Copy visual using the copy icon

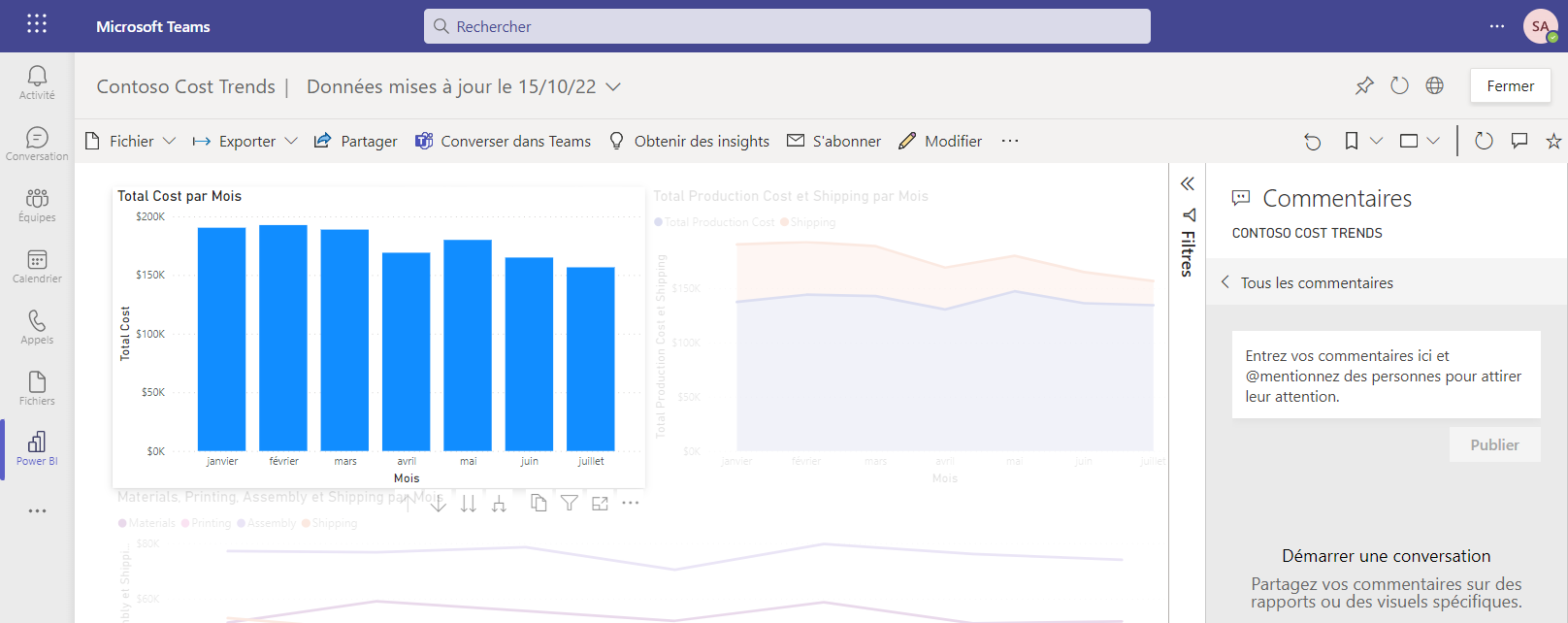539,503
